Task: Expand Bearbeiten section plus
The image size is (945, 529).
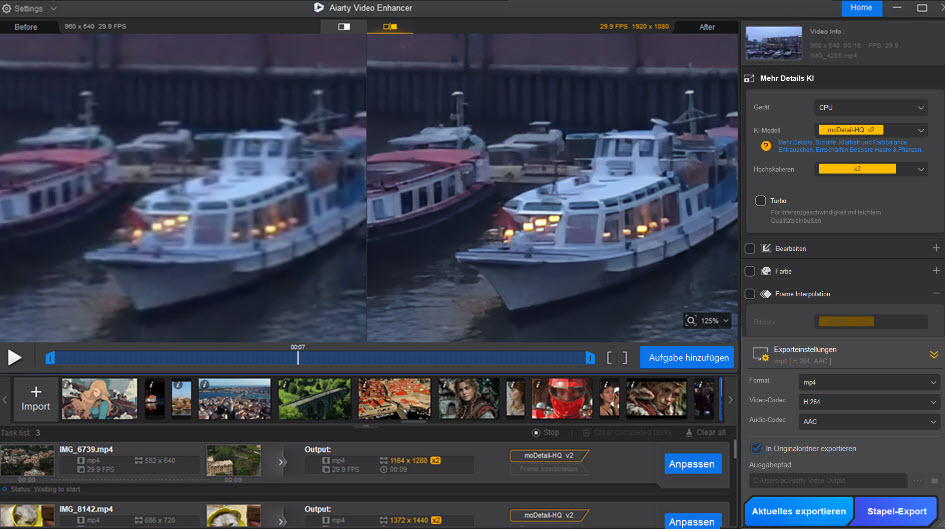Action: [x=936, y=248]
